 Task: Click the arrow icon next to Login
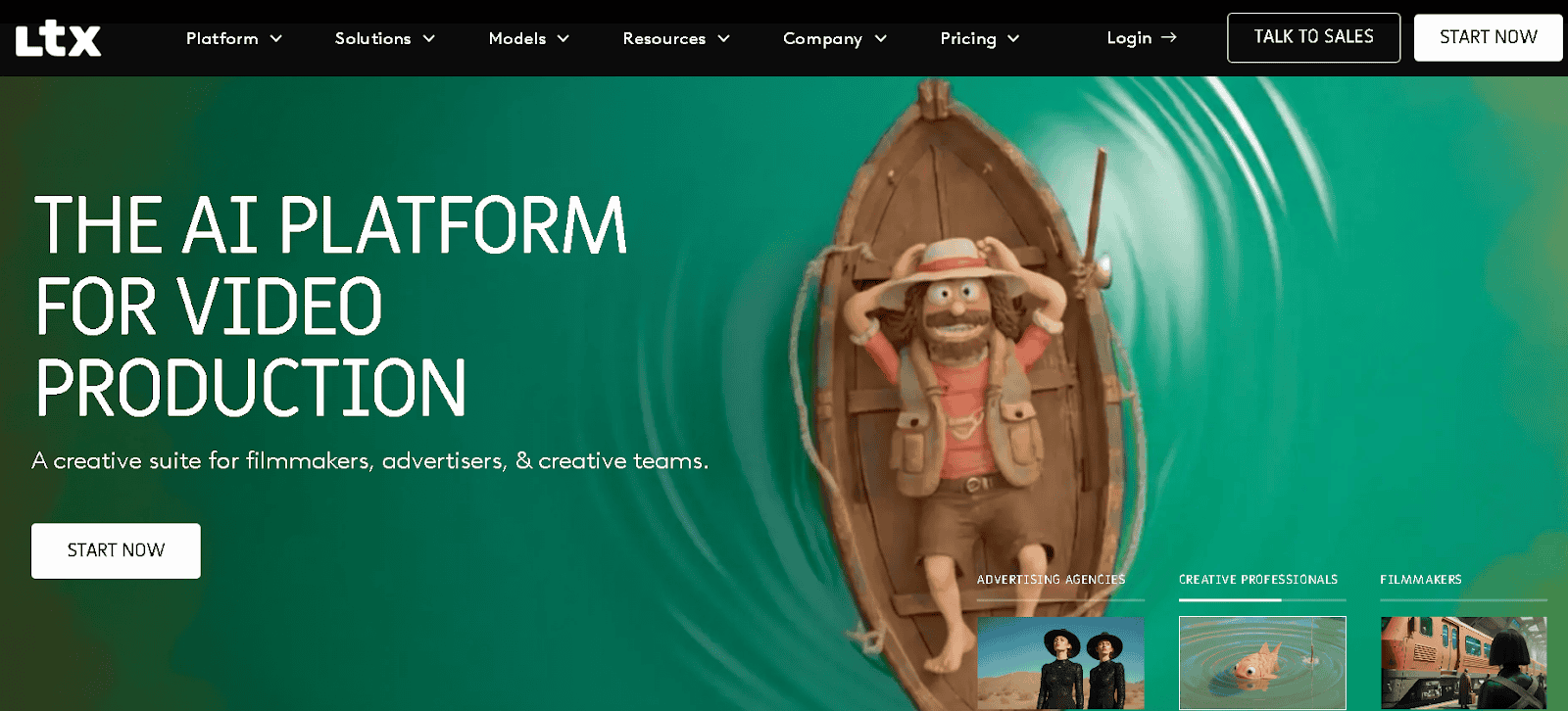[1168, 37]
